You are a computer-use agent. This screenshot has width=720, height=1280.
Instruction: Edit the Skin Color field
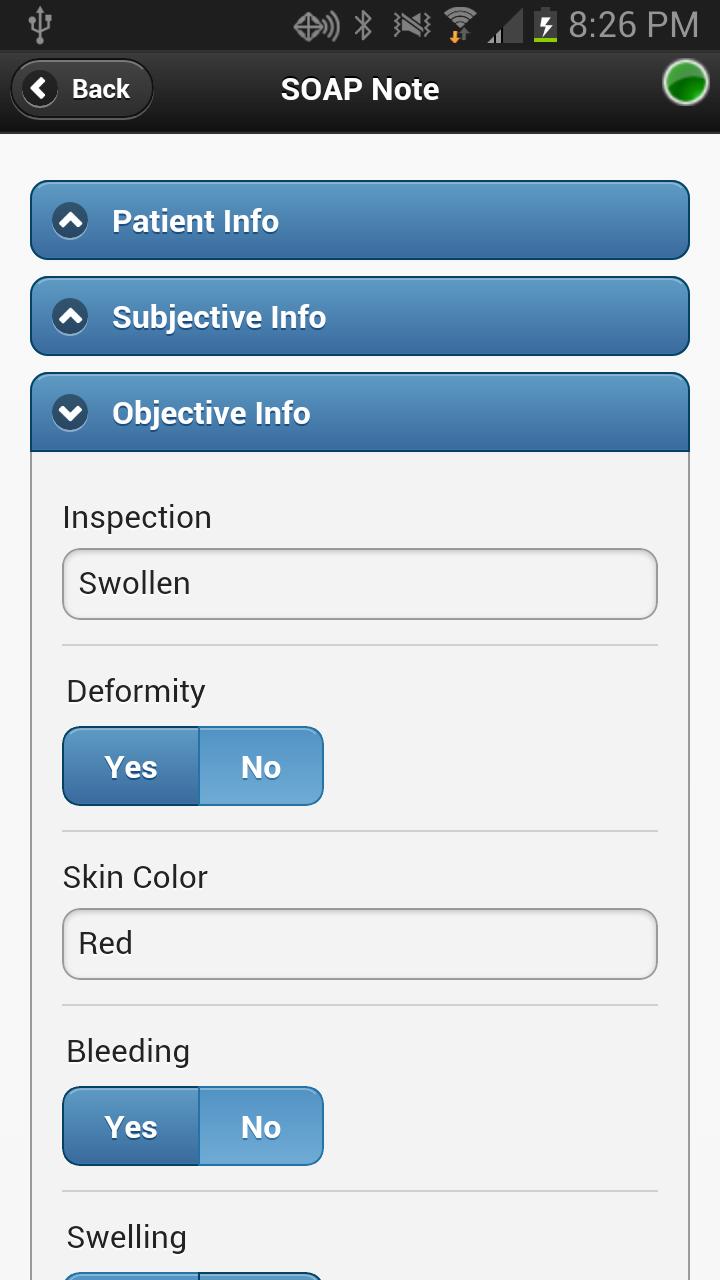click(x=360, y=944)
